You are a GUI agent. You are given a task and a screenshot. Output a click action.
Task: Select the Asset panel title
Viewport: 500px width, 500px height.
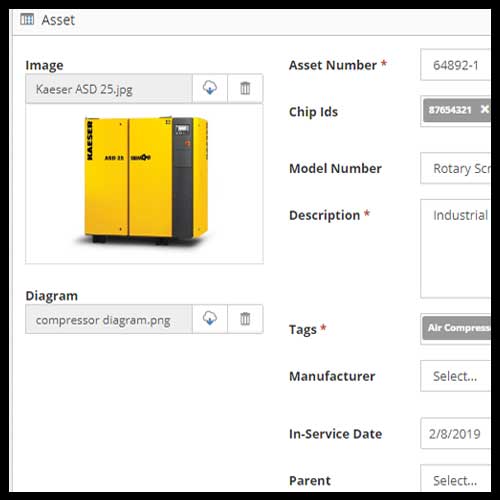click(x=58, y=20)
